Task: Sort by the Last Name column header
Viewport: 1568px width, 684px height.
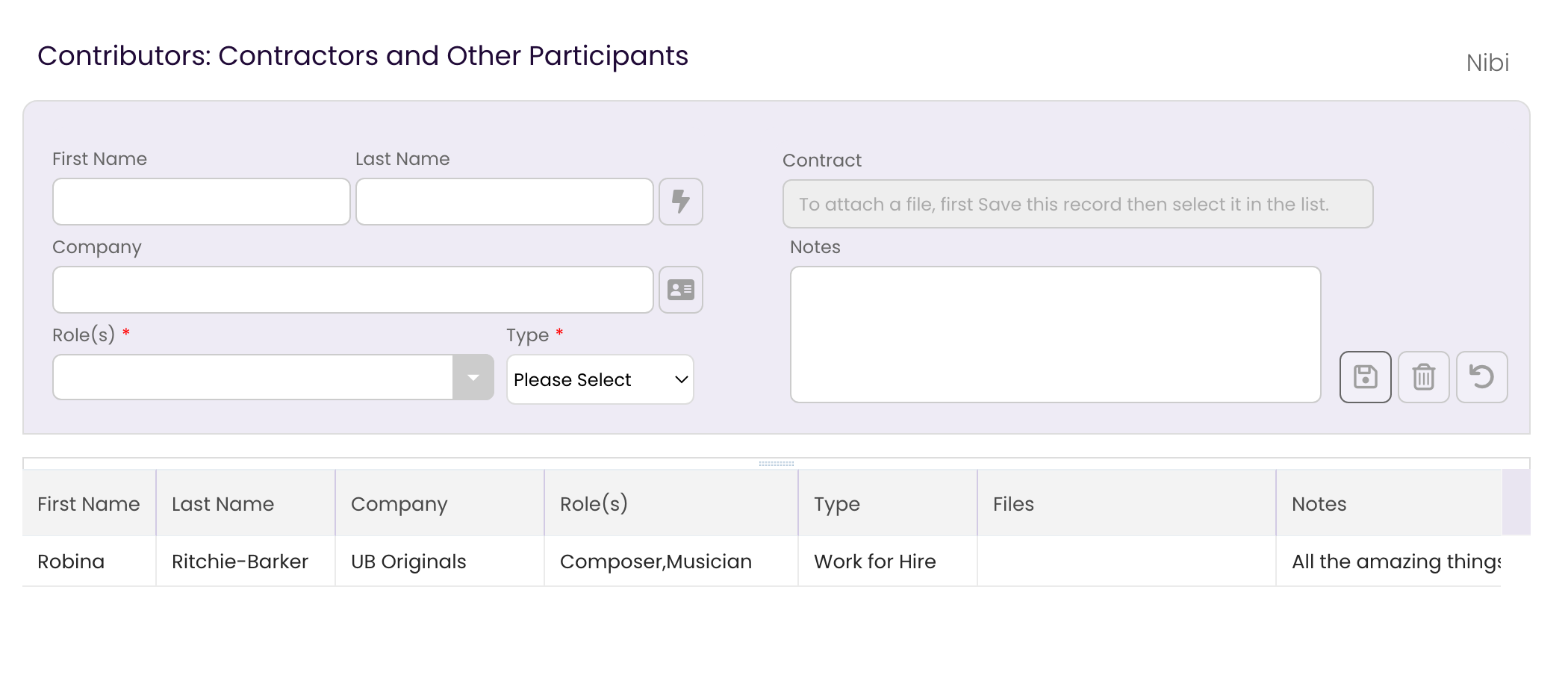Action: pyautogui.click(x=246, y=503)
